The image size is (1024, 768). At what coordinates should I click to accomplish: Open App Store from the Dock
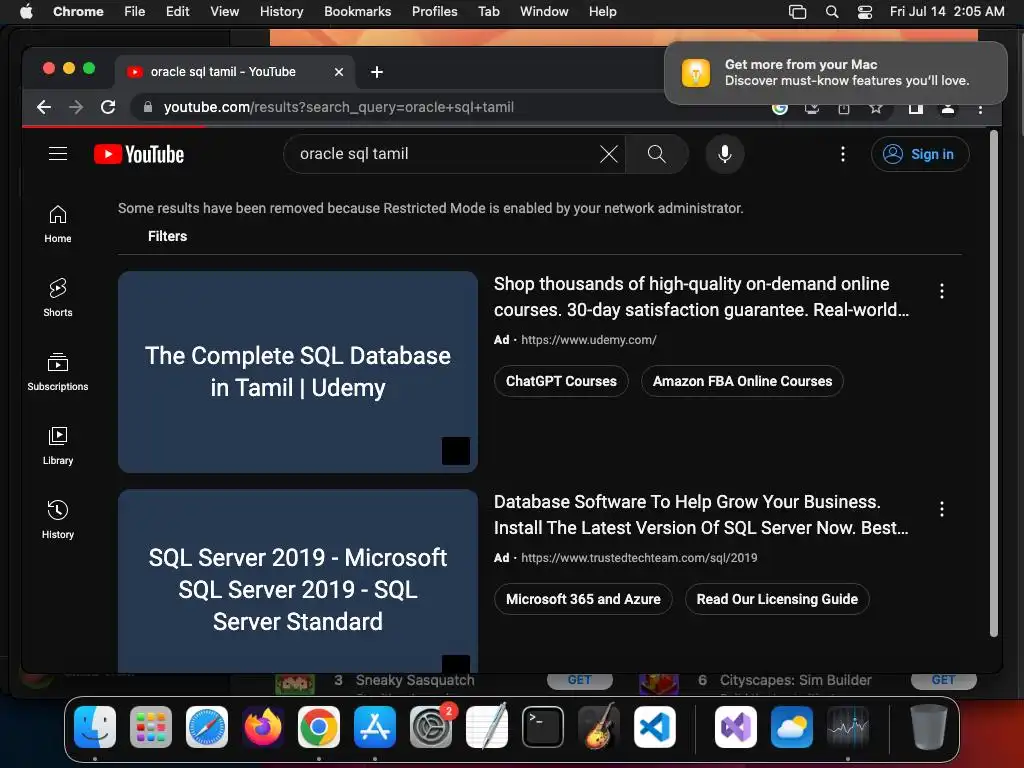(375, 727)
